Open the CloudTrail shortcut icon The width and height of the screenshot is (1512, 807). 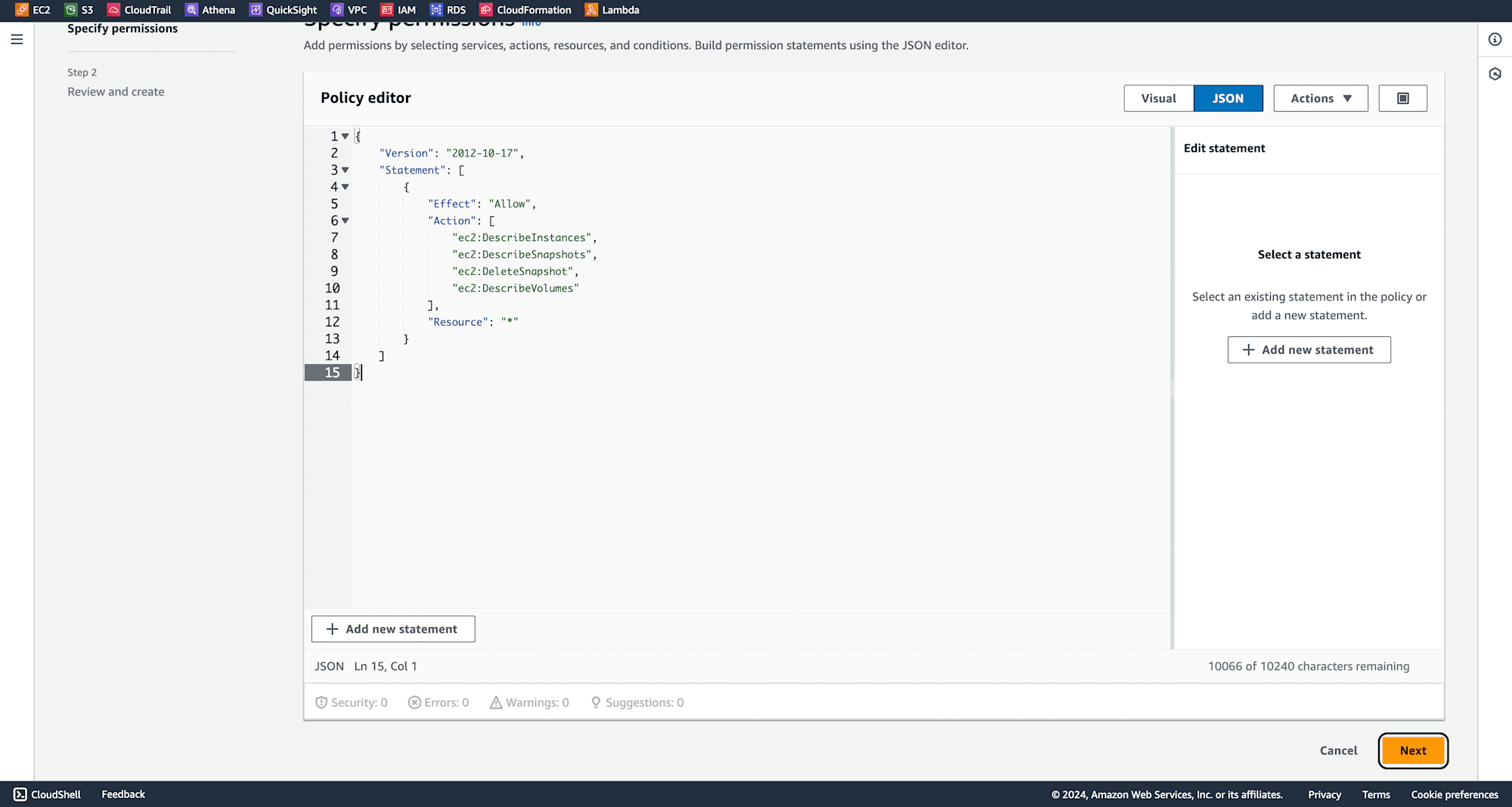point(113,10)
